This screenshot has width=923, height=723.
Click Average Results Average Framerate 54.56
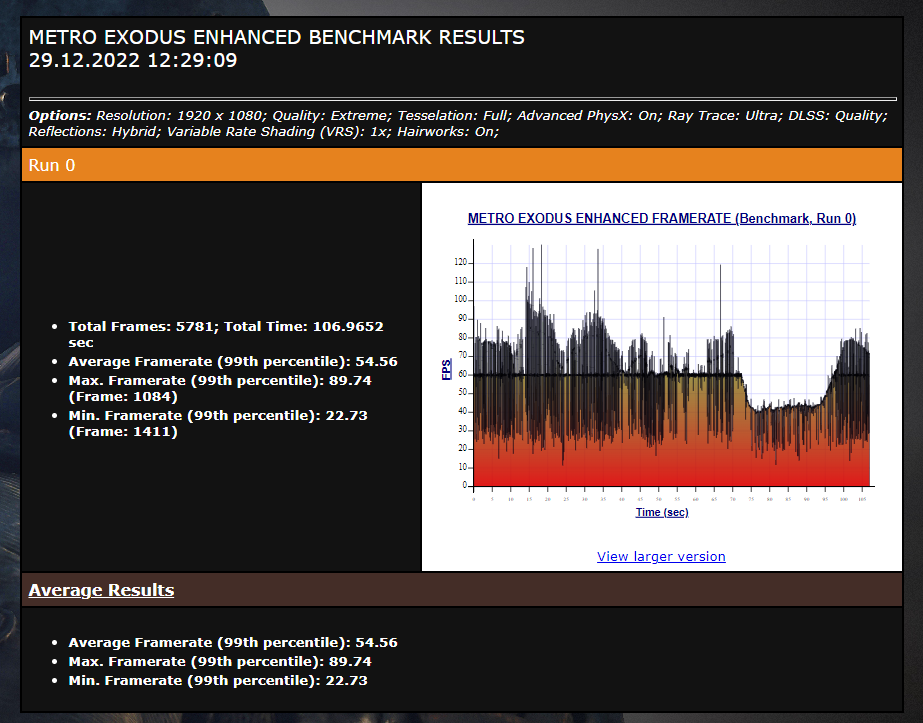pyautogui.click(x=233, y=642)
